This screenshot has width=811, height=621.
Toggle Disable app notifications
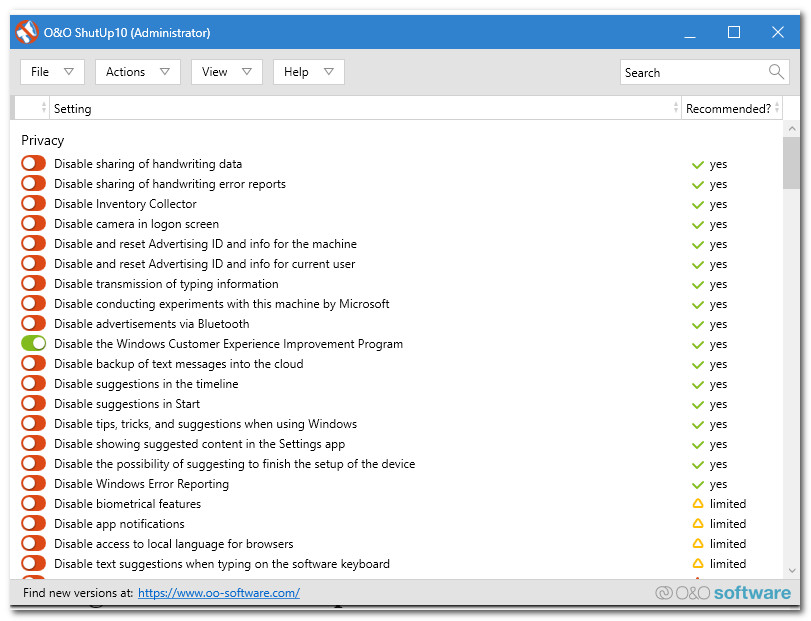click(x=34, y=523)
